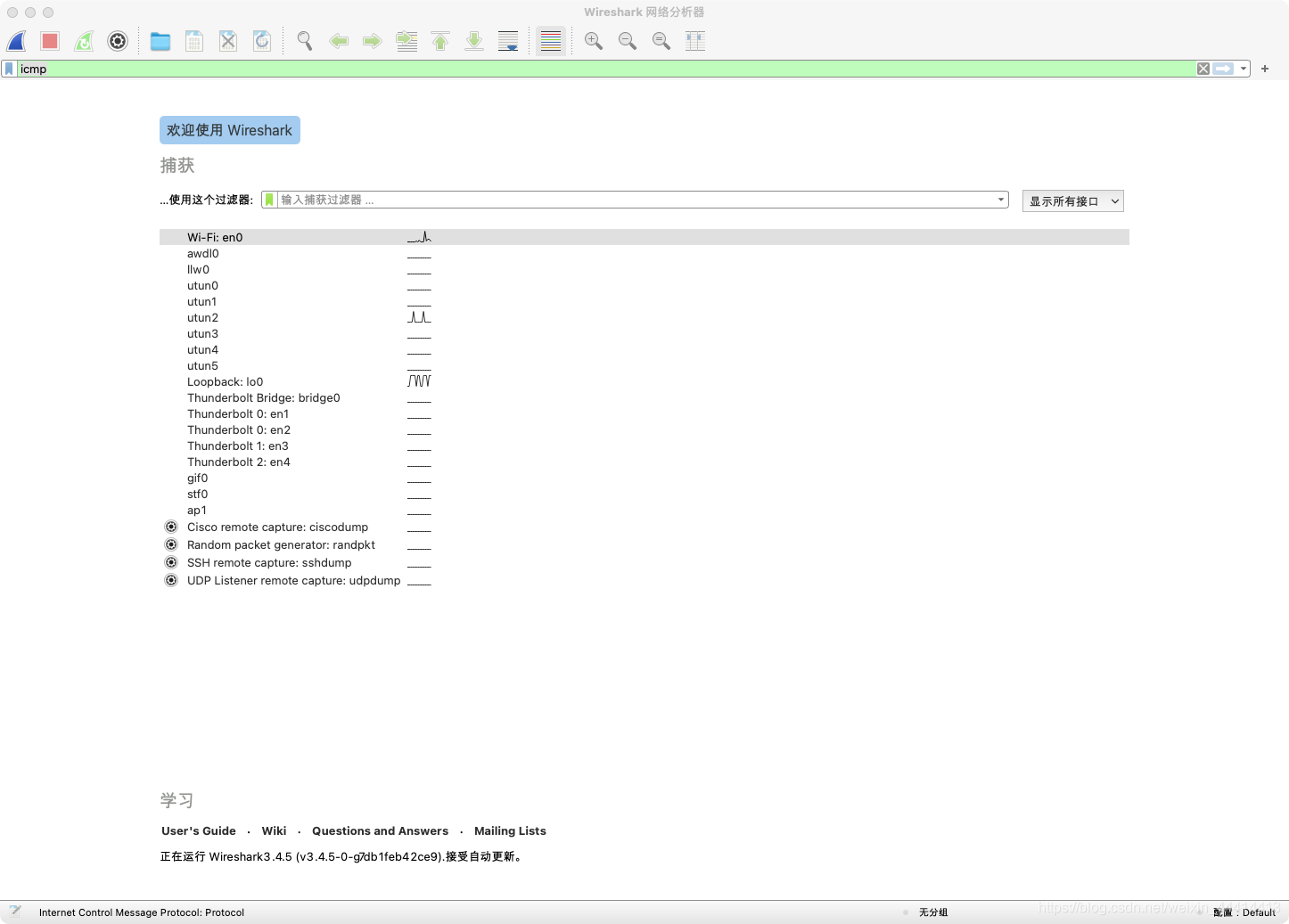The width and height of the screenshot is (1289, 924).
Task: Start capturing packets with shark fin icon
Action: (x=17, y=41)
